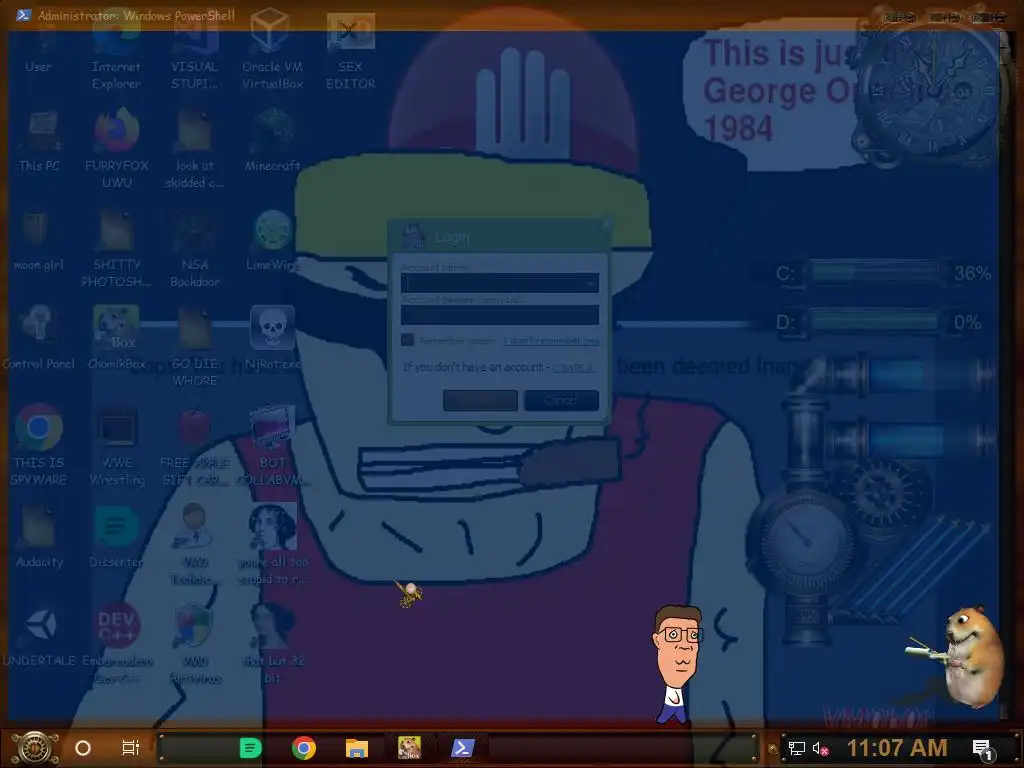Viewport: 1024px width, 768px height.
Task: Open the notification center icon
Action: click(982, 748)
